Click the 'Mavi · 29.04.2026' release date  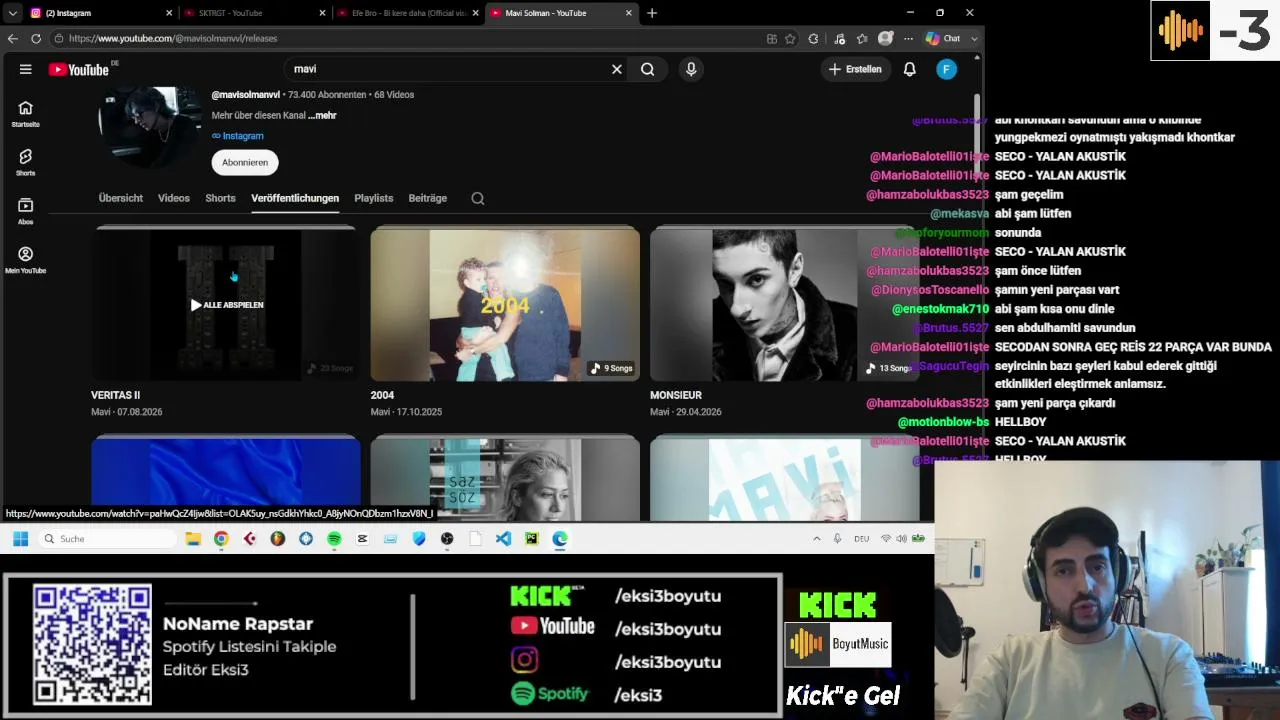click(x=686, y=412)
